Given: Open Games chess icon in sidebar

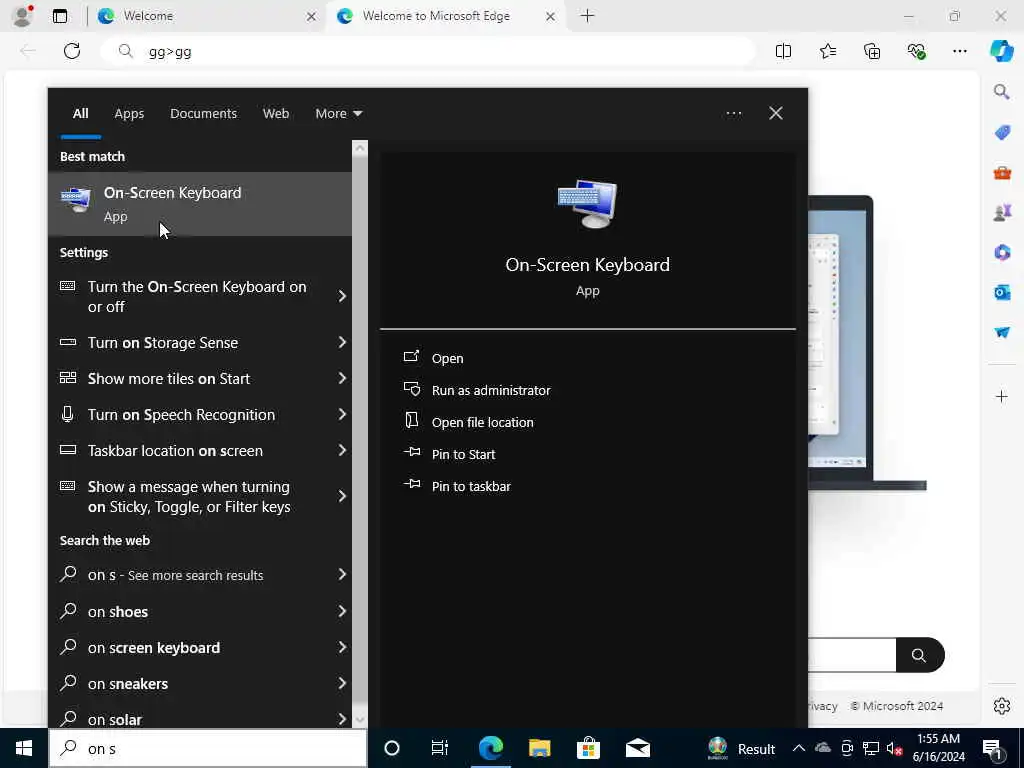Looking at the screenshot, I should pos(1002,212).
